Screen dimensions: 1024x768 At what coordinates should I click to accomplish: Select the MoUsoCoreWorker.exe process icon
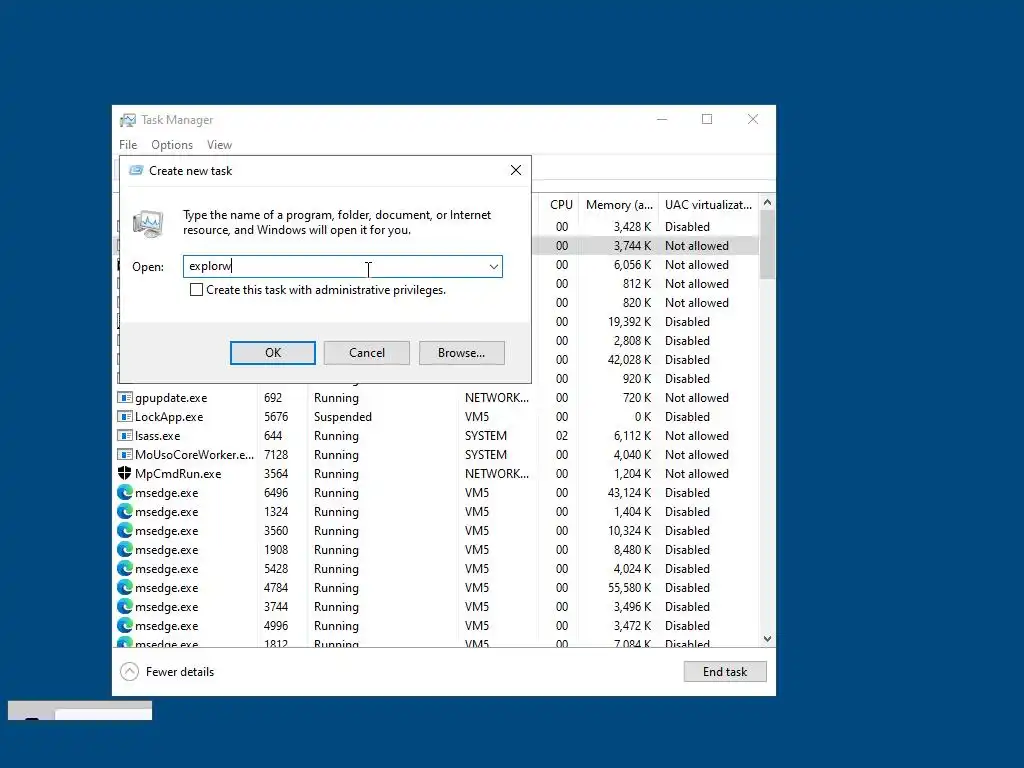(x=124, y=455)
